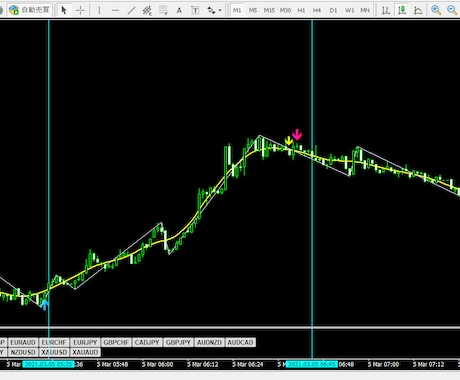Screen dimensions: 460x380
Task: Click the 2021.03.05 06:45 time label
Action: click(312, 364)
